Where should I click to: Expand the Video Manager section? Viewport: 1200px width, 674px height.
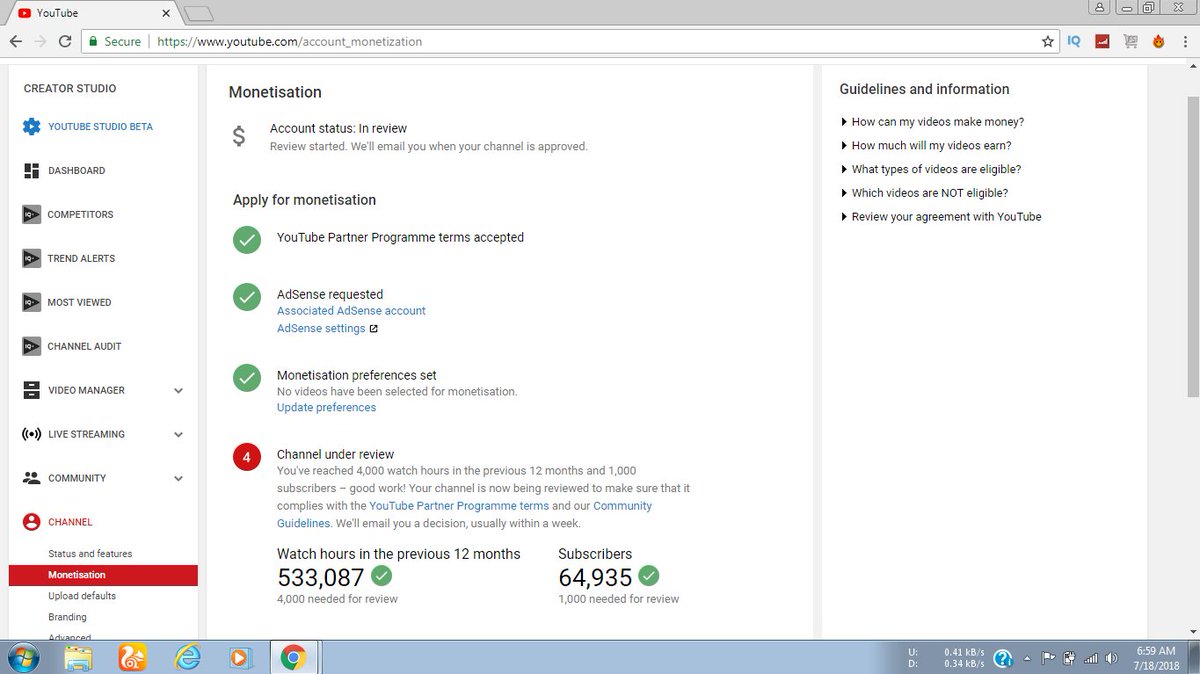[179, 391]
